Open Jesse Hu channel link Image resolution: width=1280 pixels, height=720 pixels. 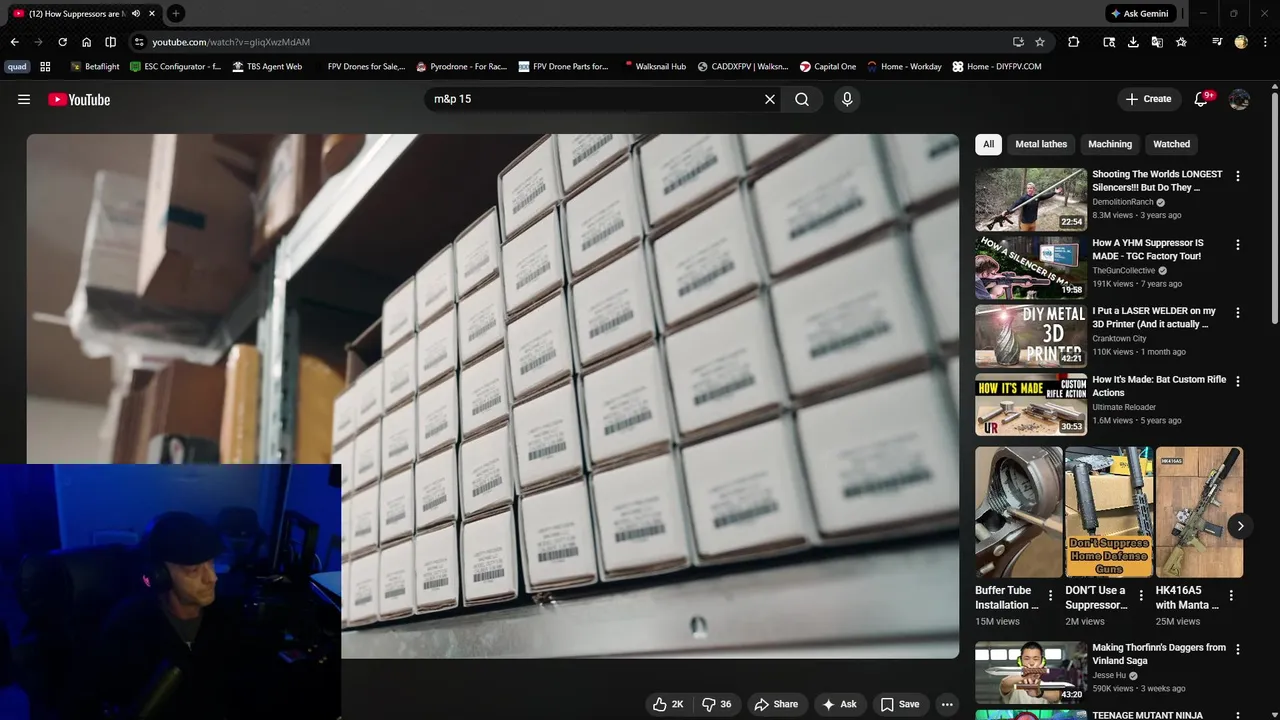click(x=1108, y=676)
